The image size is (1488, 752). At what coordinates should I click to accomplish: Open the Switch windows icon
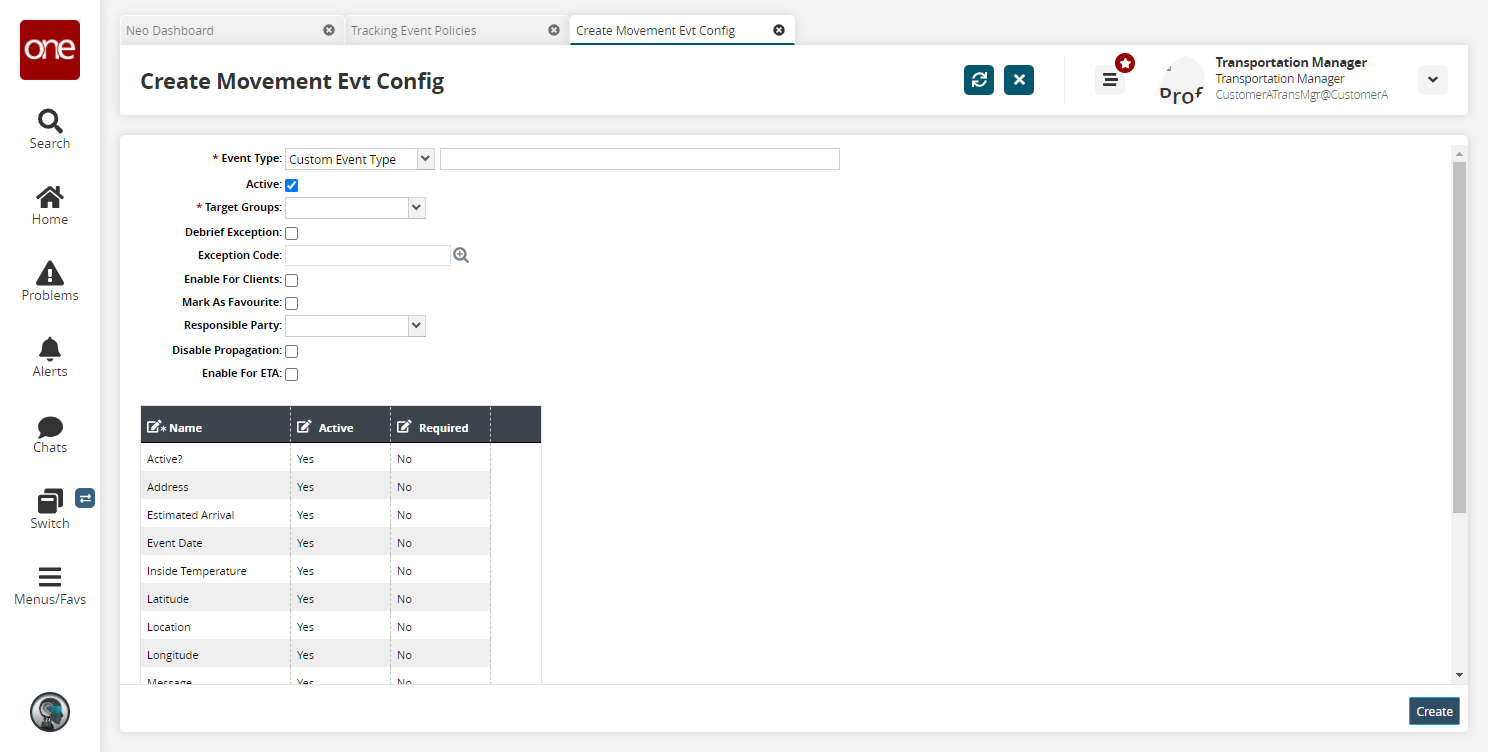[x=50, y=501]
